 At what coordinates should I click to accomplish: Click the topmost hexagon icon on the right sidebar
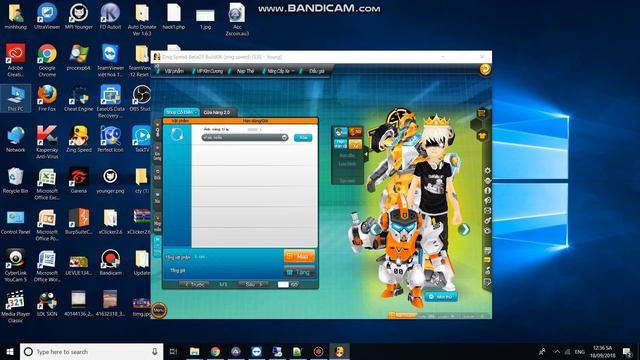(x=482, y=113)
